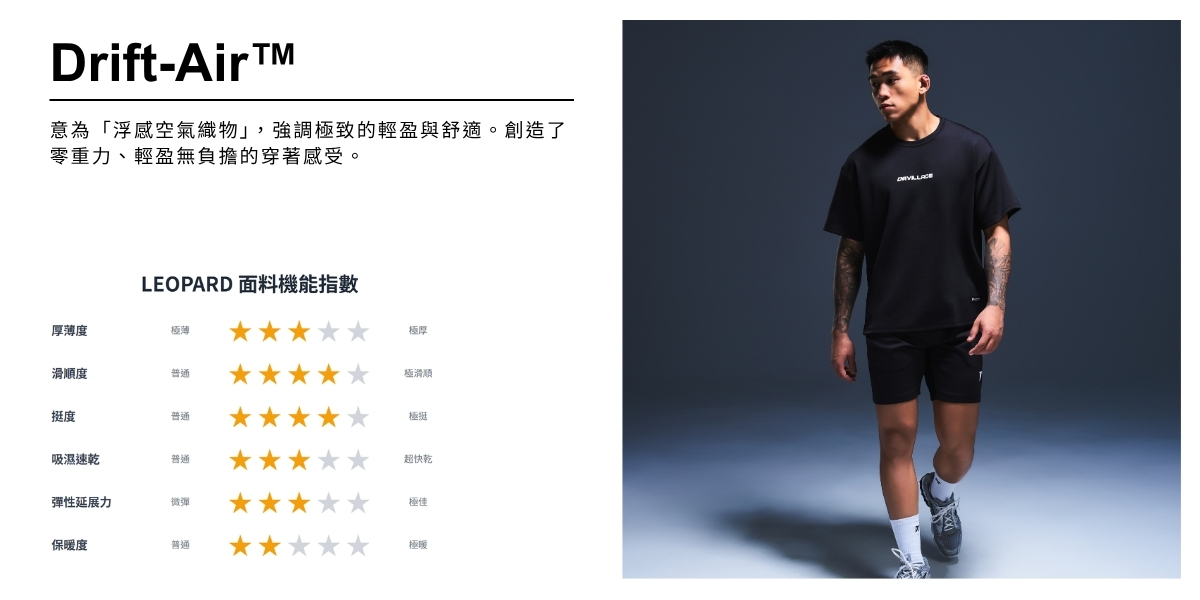Click the Drift-Air™ heading
Image resolution: width=1200 pixels, height=600 pixels.
click(172, 62)
